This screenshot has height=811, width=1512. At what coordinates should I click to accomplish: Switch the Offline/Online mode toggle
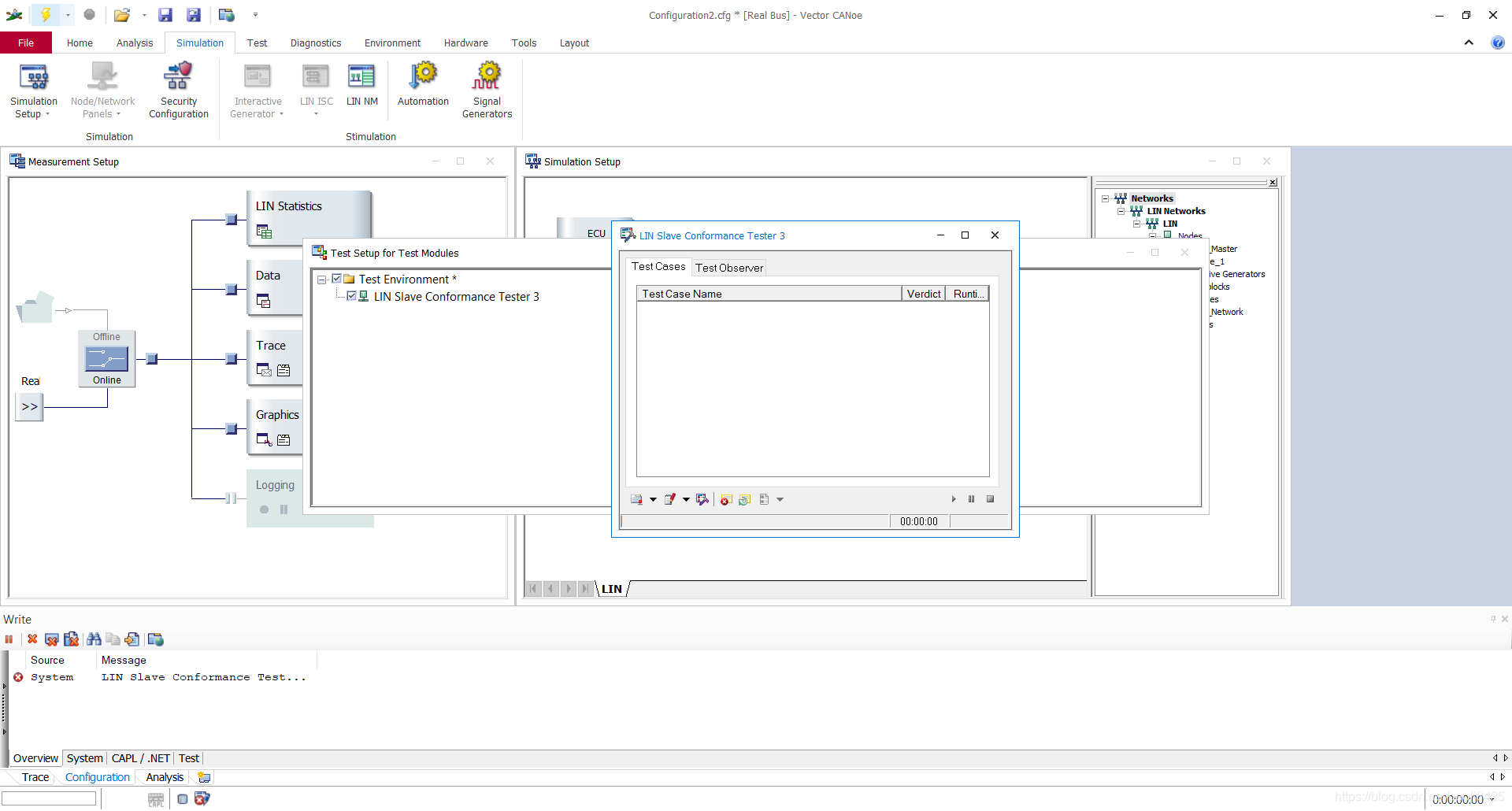(x=106, y=359)
